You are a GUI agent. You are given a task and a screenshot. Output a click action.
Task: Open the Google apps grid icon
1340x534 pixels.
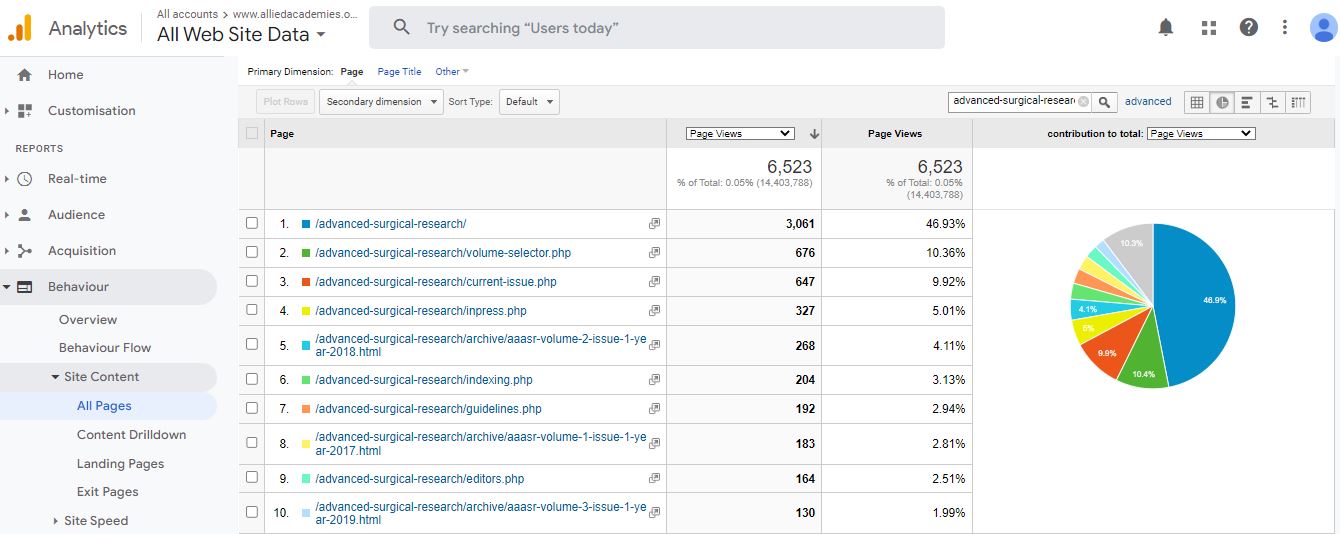pyautogui.click(x=1208, y=28)
